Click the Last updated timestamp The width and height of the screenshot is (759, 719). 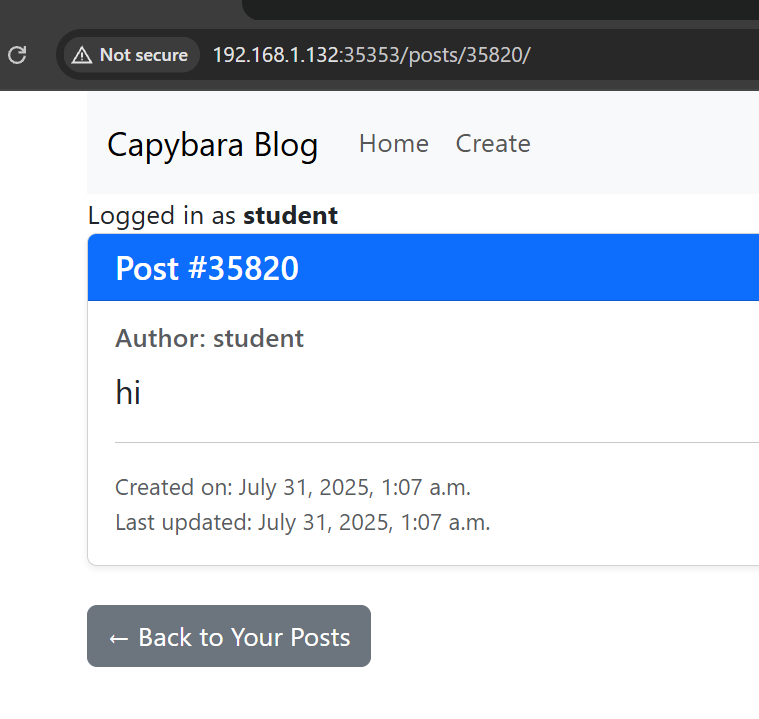click(302, 522)
